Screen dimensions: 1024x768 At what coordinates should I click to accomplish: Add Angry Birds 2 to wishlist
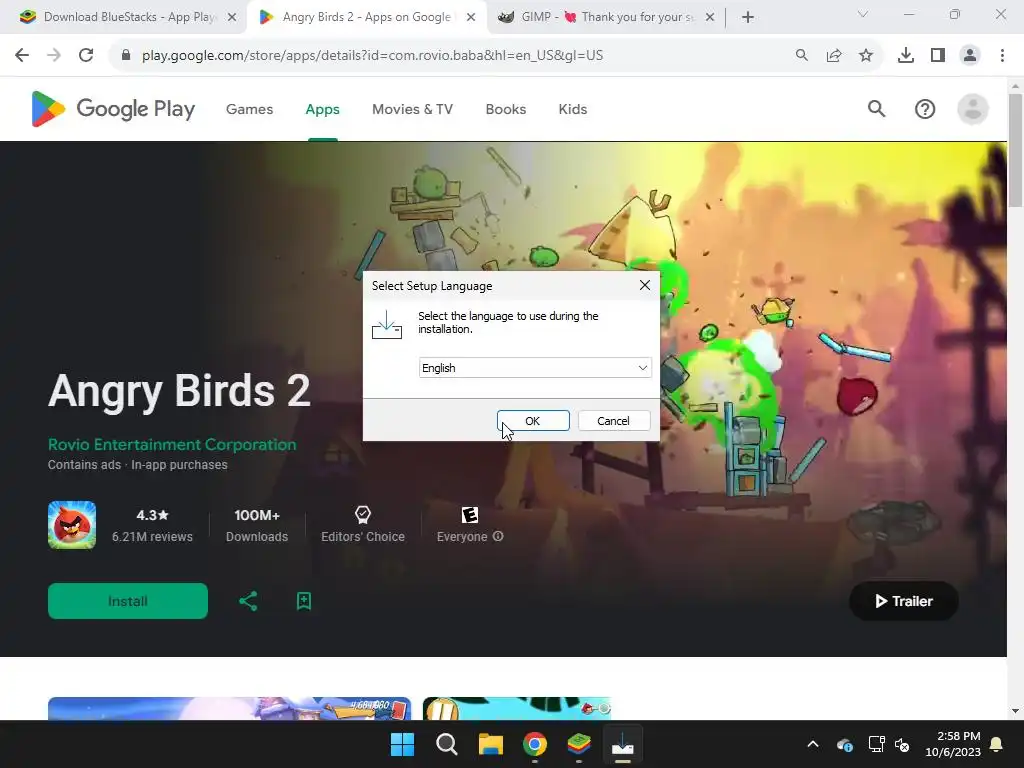click(304, 601)
